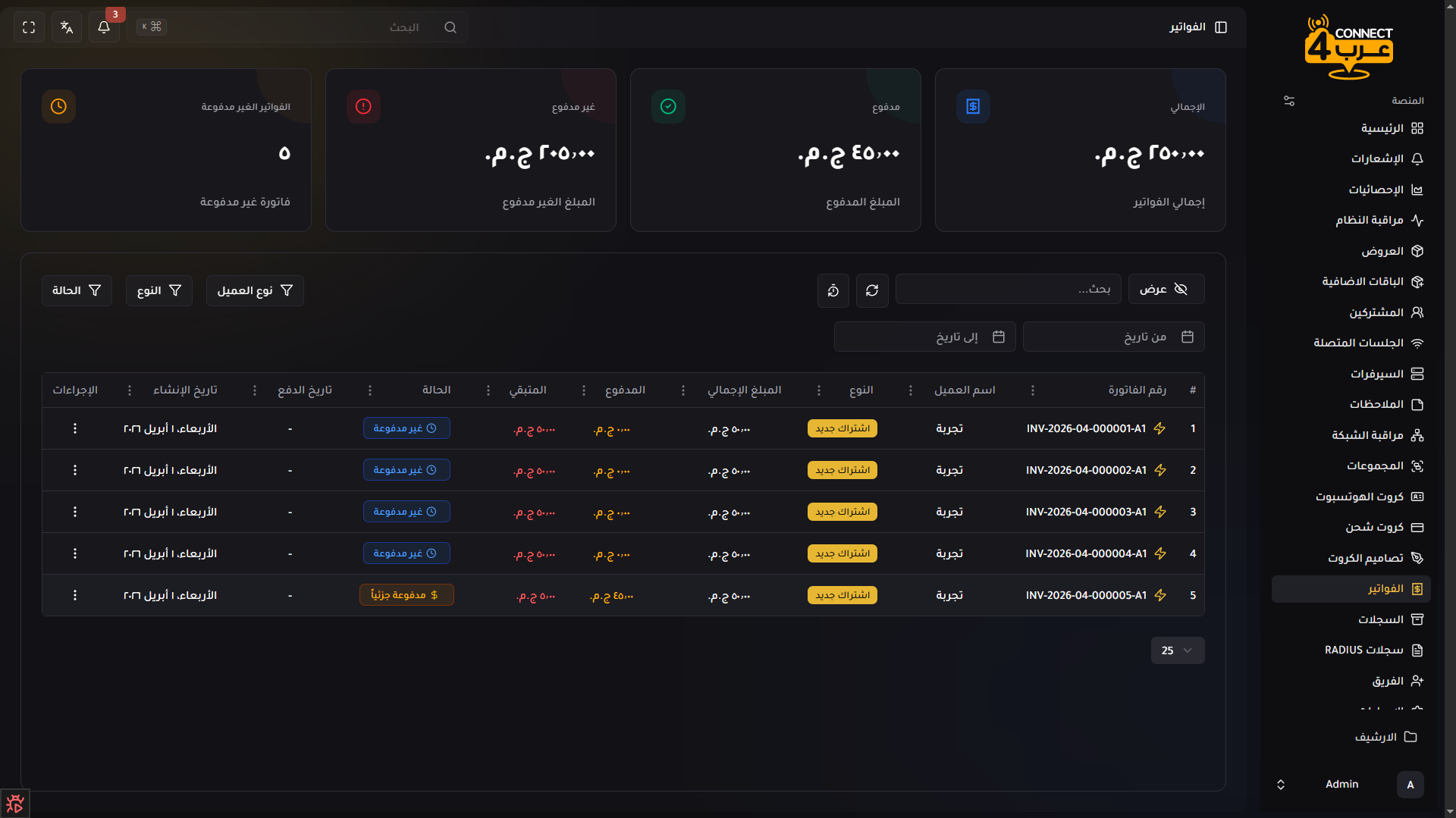Image resolution: width=1456 pixels, height=818 pixels.
Task: Open the نوع العميل customer type filter
Action: coord(255,290)
